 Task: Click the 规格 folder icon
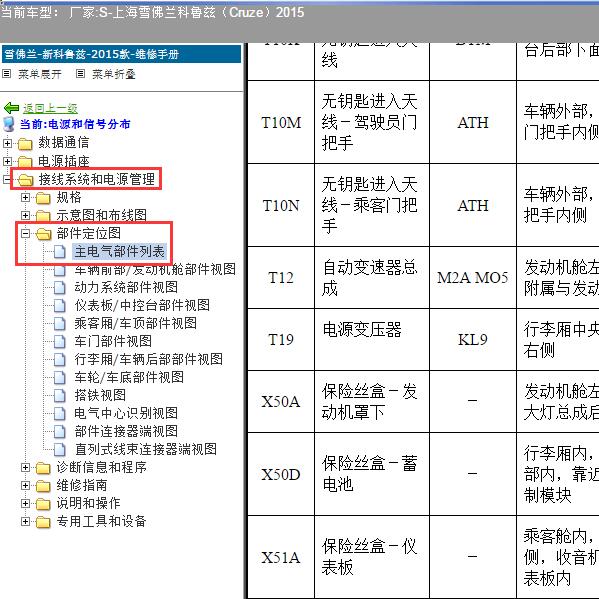(x=43, y=198)
